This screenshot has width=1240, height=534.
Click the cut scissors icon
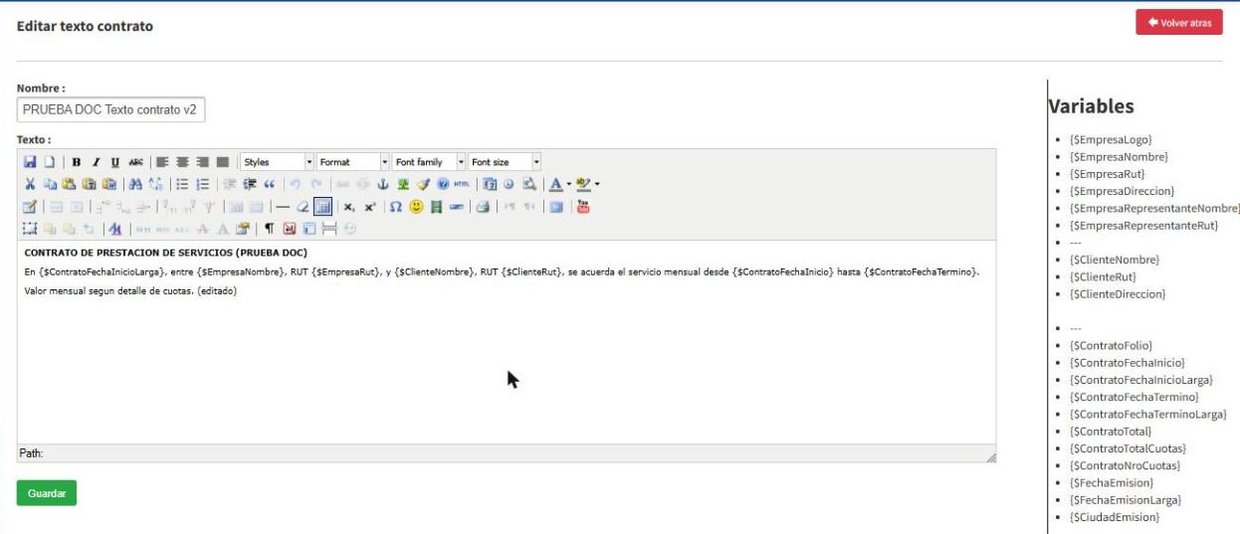(x=30, y=184)
